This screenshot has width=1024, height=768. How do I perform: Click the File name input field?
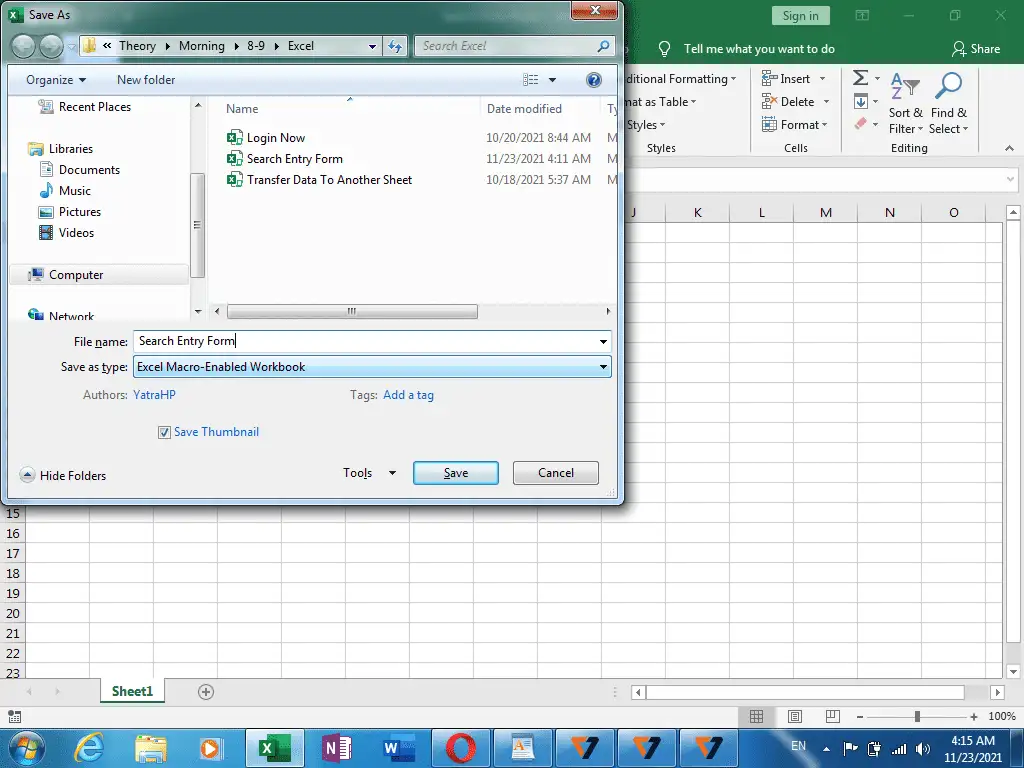click(x=366, y=341)
